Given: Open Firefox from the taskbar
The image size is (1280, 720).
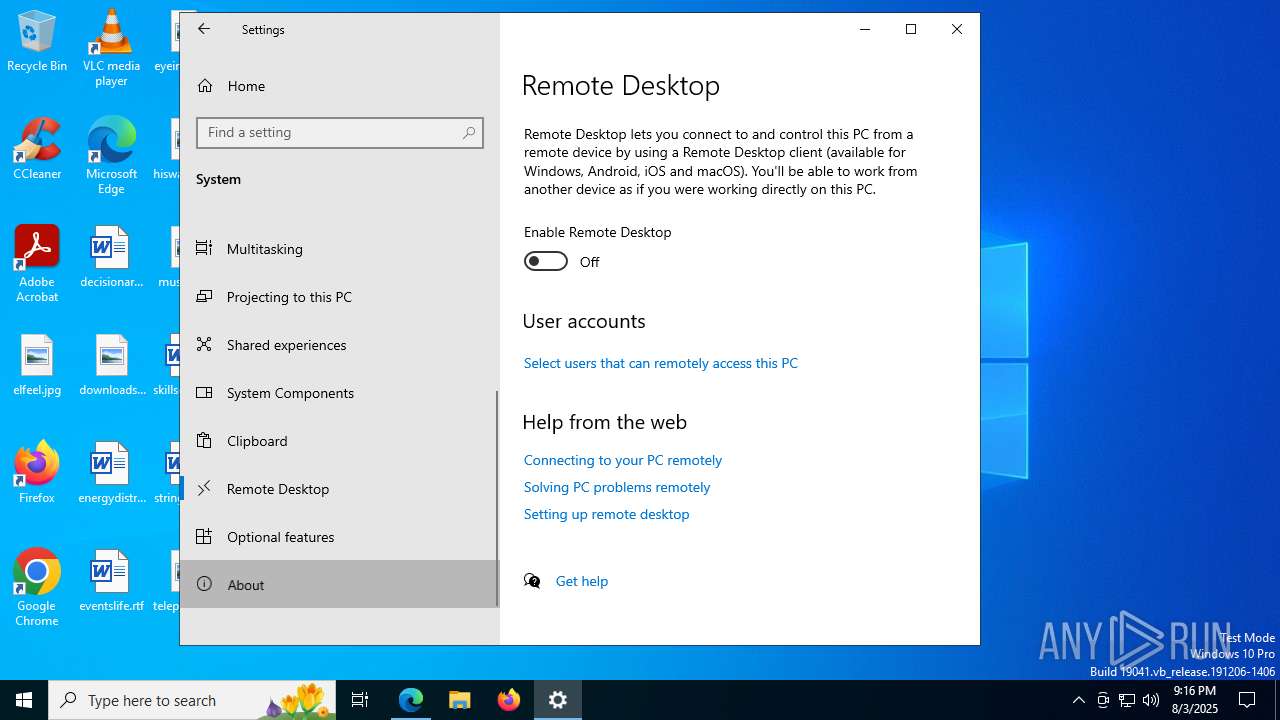Looking at the screenshot, I should coord(509,700).
